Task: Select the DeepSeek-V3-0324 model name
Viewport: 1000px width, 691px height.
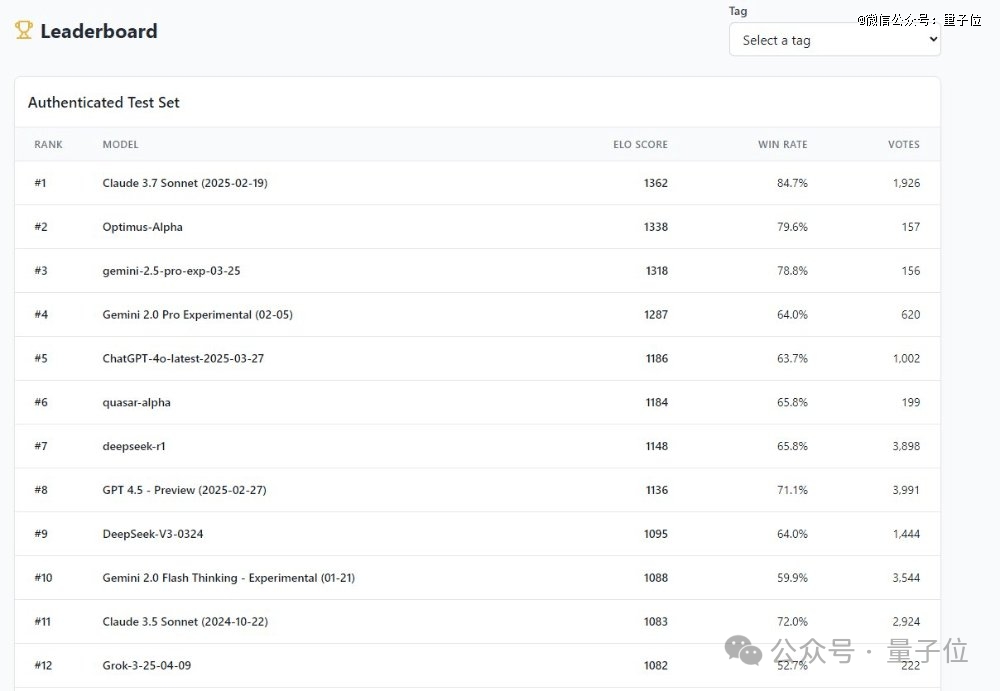Action: [x=153, y=534]
